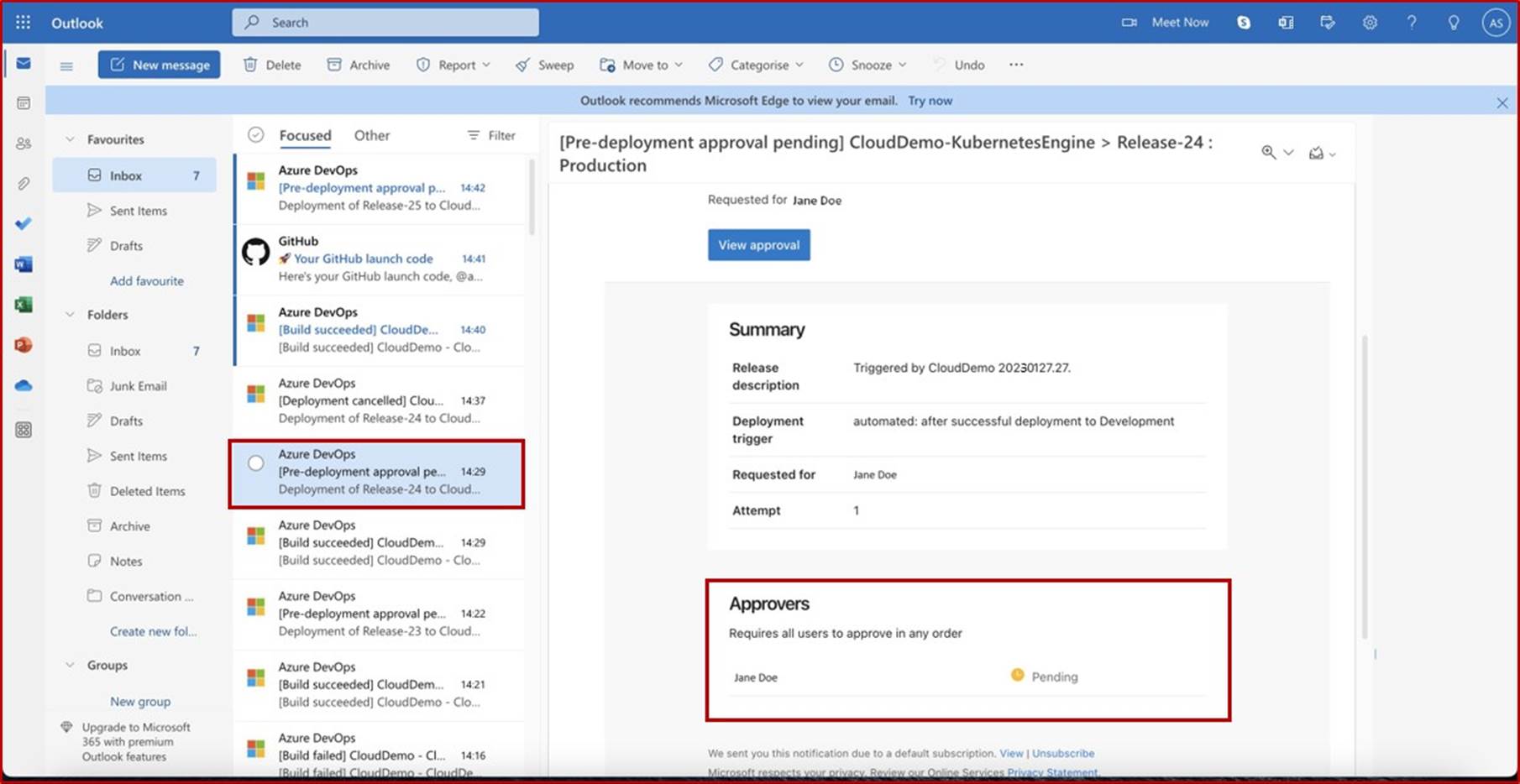Image resolution: width=1520 pixels, height=784 pixels.
Task: Toggle selection circle next to Focused tab
Action: [255, 133]
